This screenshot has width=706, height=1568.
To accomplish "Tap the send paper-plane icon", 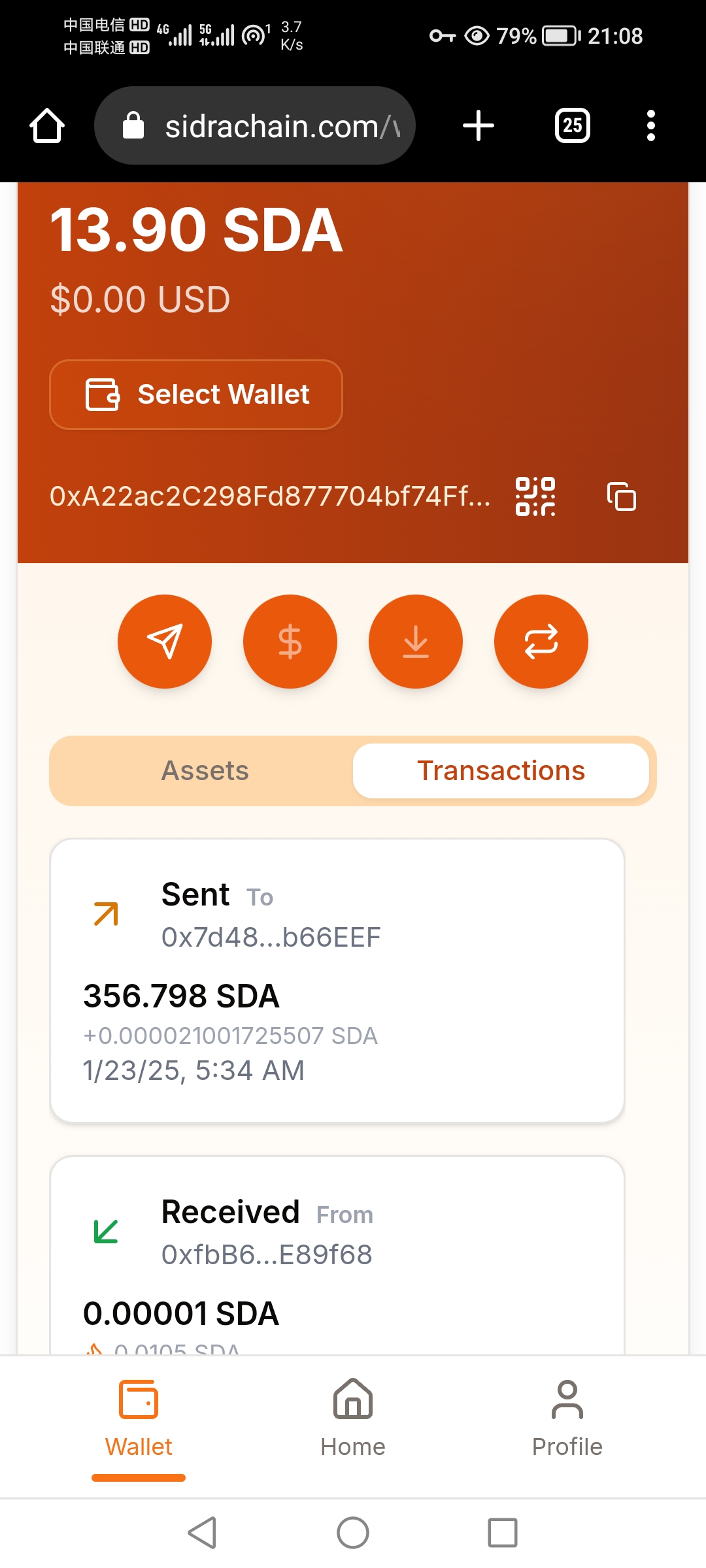I will (165, 641).
